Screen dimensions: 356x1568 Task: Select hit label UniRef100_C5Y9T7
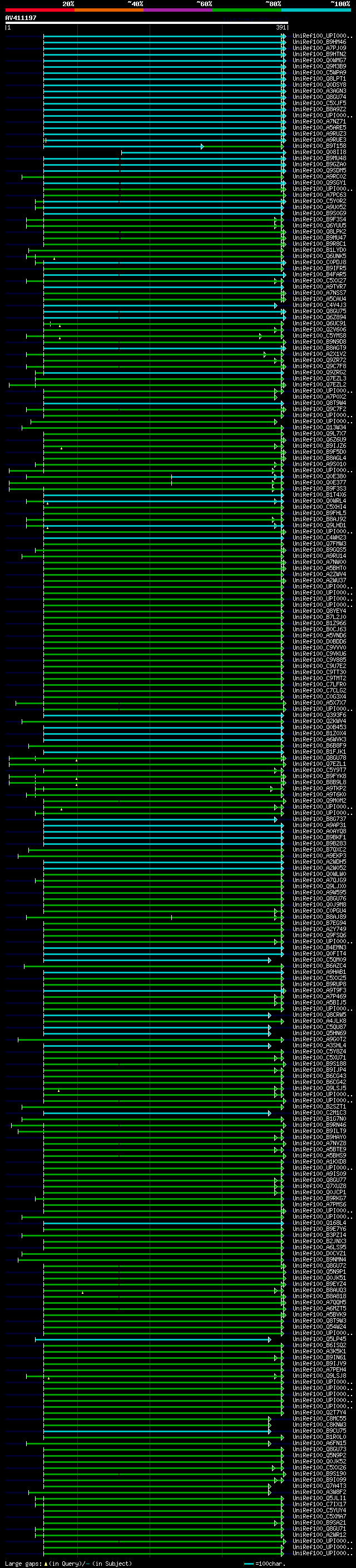click(x=319, y=770)
